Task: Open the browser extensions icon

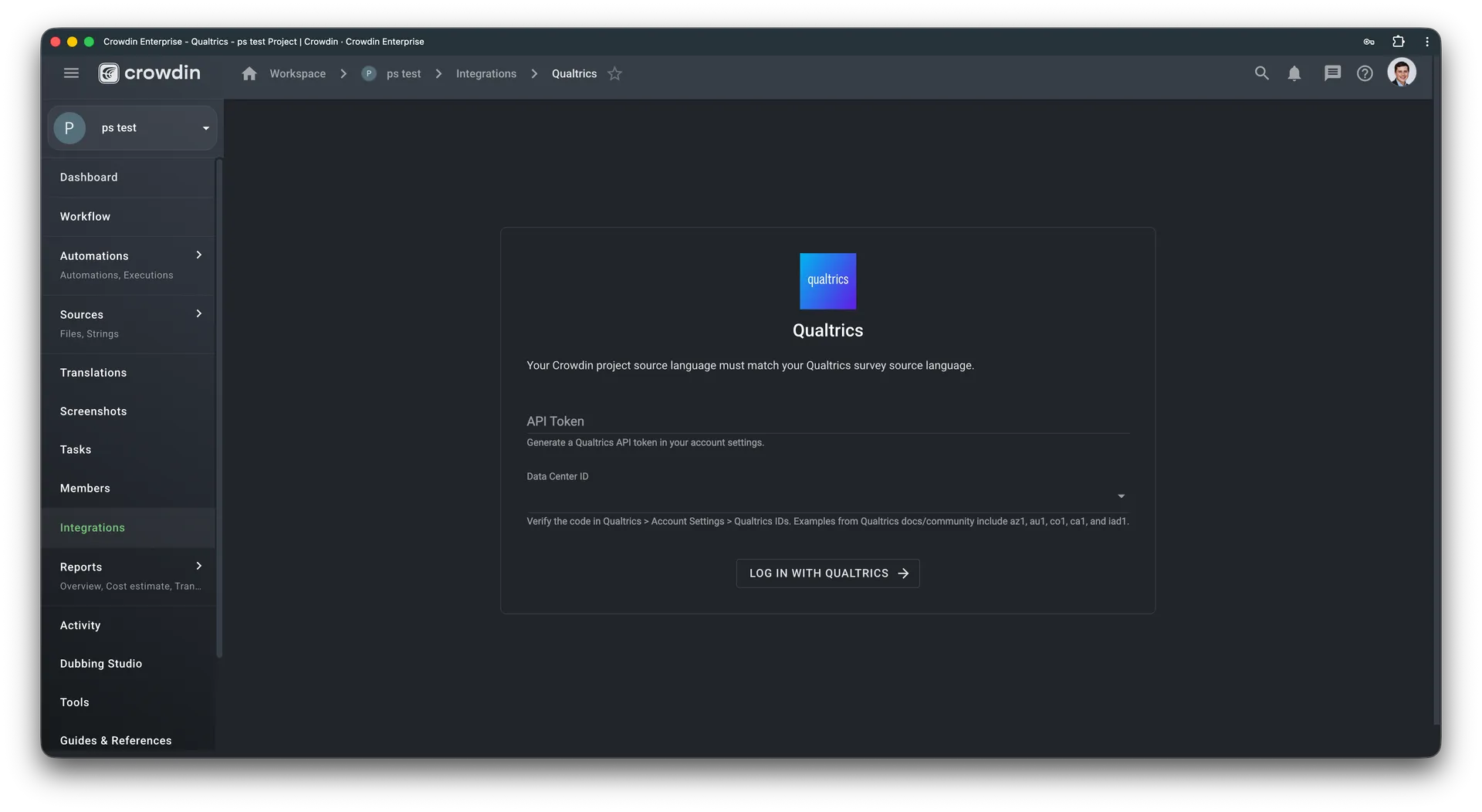Action: [1399, 42]
